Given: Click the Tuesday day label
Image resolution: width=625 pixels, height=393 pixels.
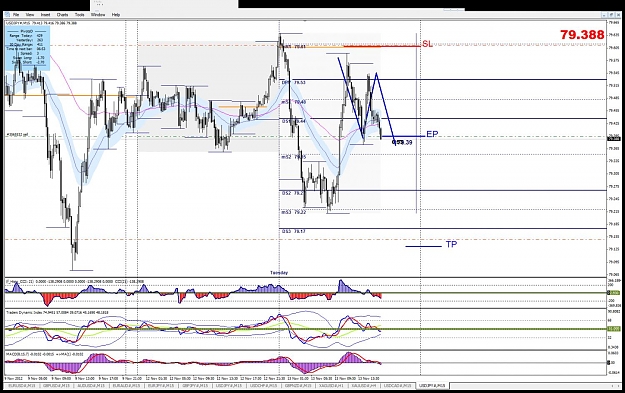Looking at the screenshot, I should pos(279,273).
